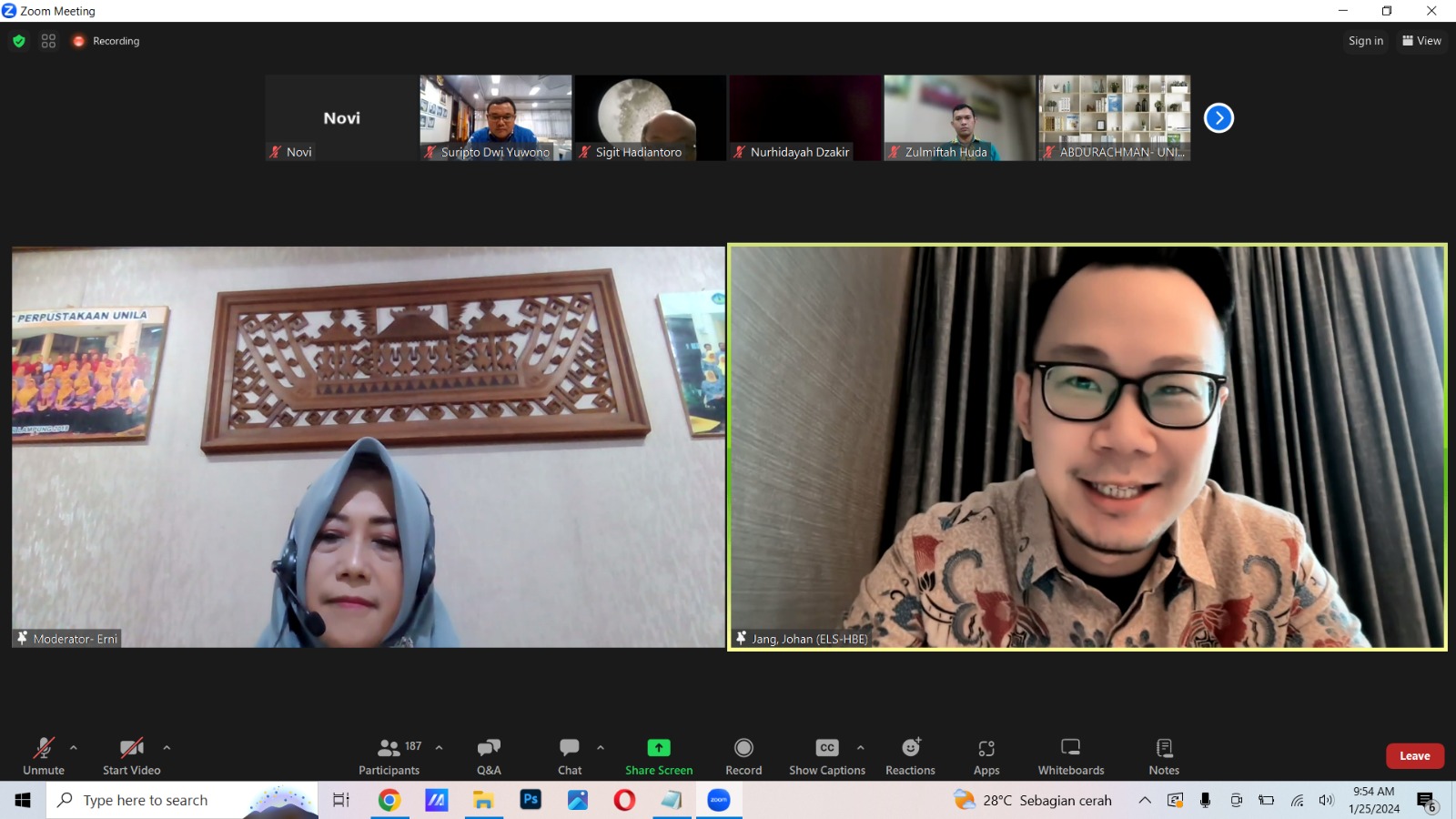Image resolution: width=1456 pixels, height=819 pixels.
Task: Expand video options arrow beside Start Video
Action: pyautogui.click(x=167, y=748)
